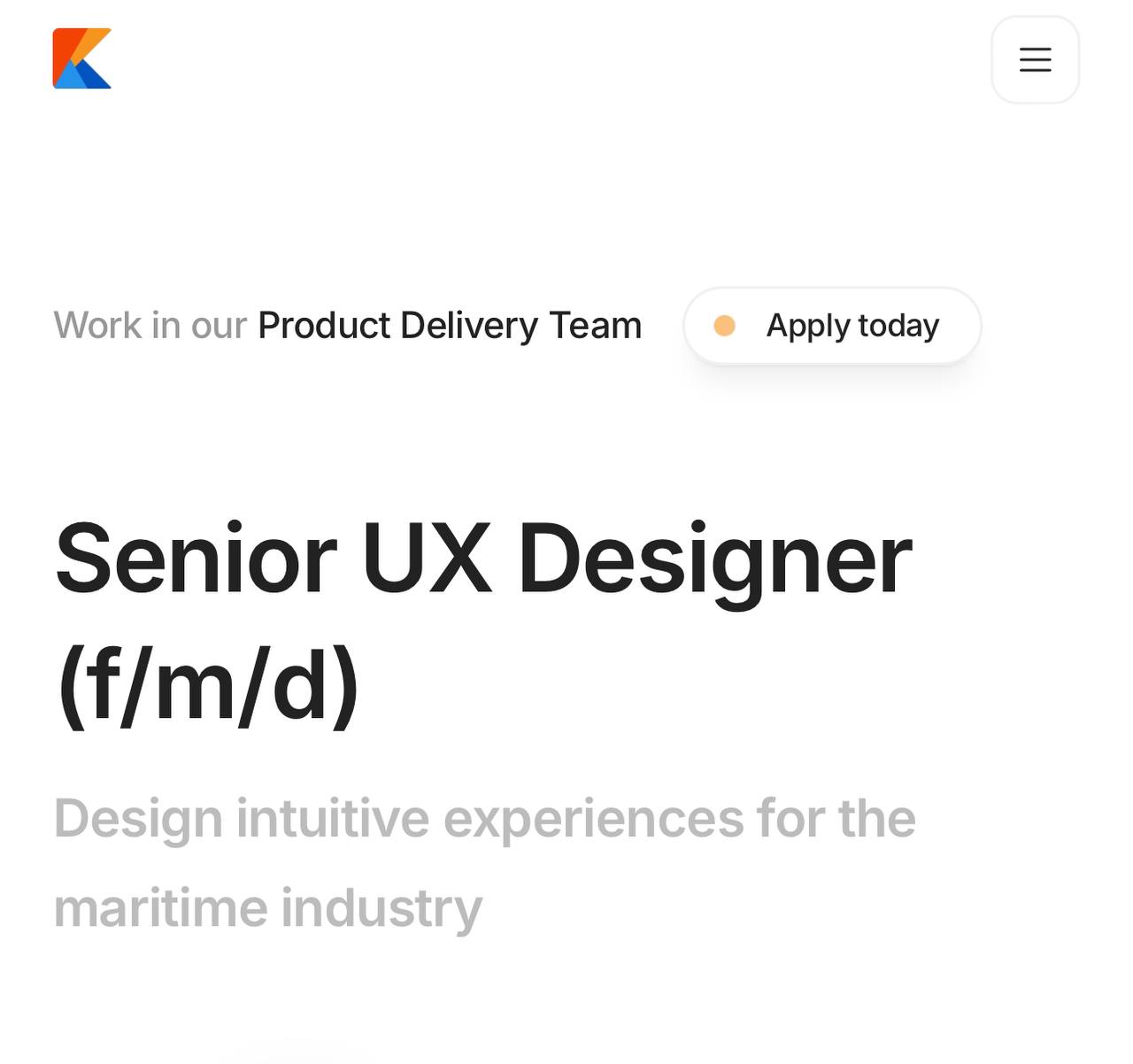Open the hamburger menu icon

(1035, 59)
